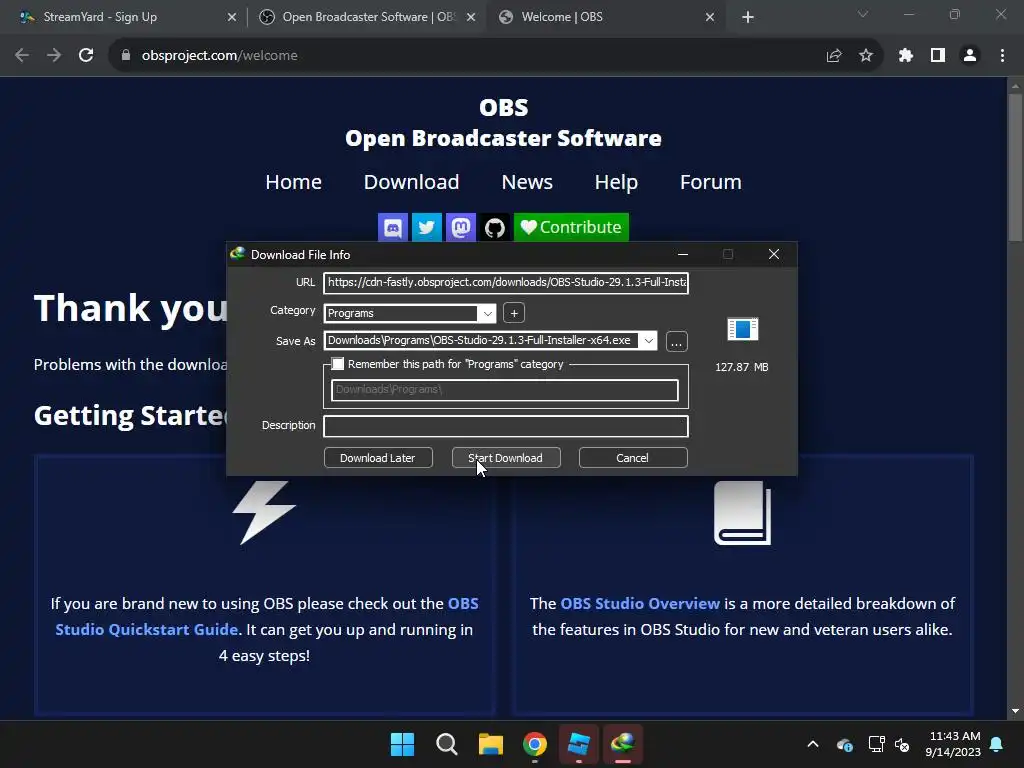
Task: Click Download Later button
Action: [378, 458]
